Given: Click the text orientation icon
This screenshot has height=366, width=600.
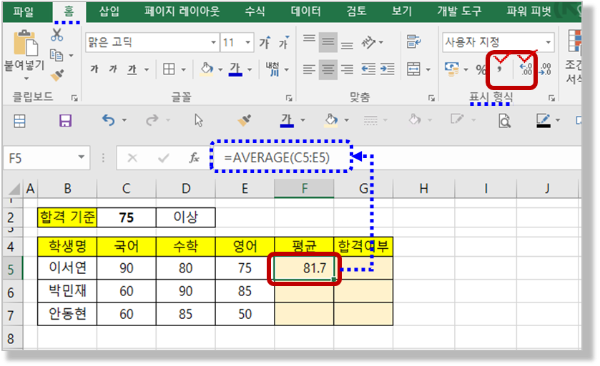Looking at the screenshot, I should click(368, 42).
